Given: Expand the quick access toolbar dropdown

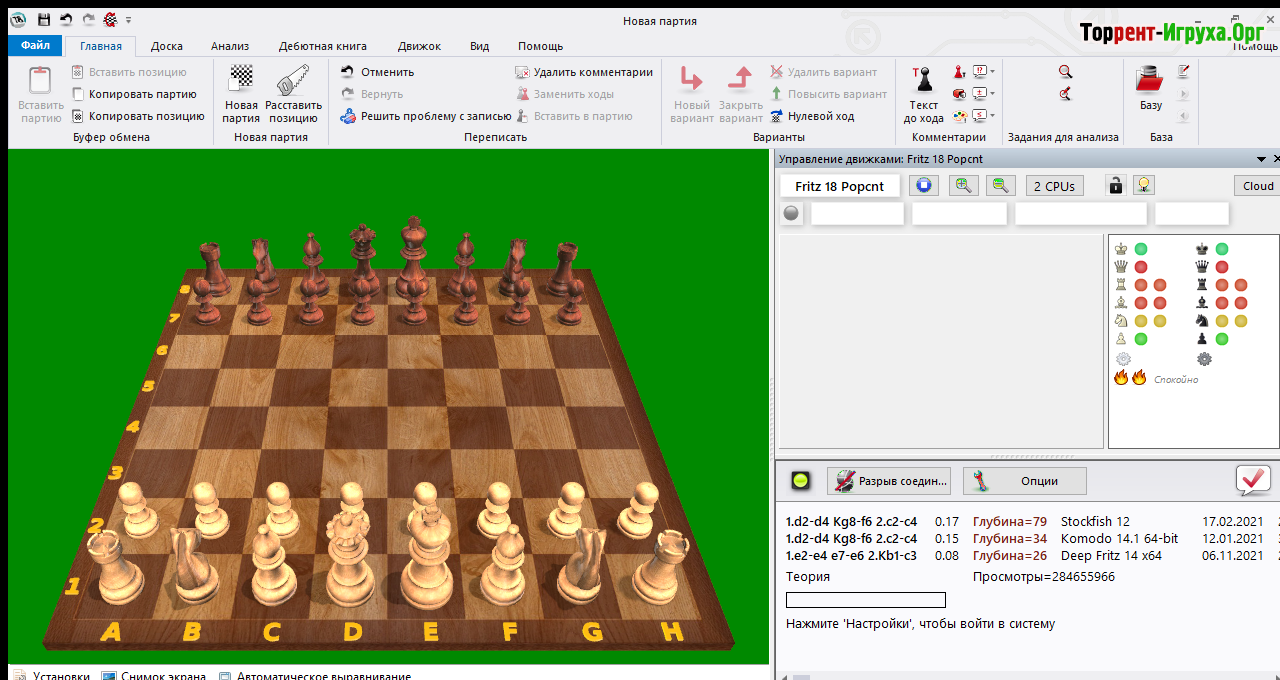Looking at the screenshot, I should [128, 20].
